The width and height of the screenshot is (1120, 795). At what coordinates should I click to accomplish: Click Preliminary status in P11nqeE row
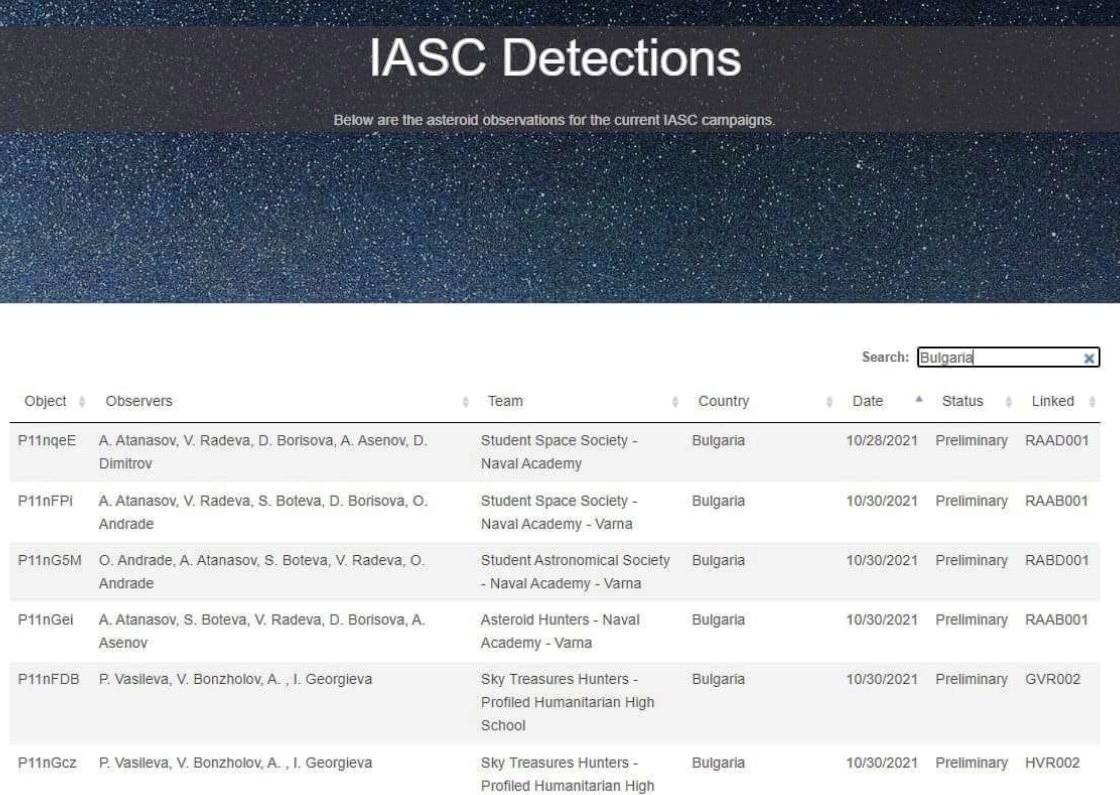tap(971, 441)
